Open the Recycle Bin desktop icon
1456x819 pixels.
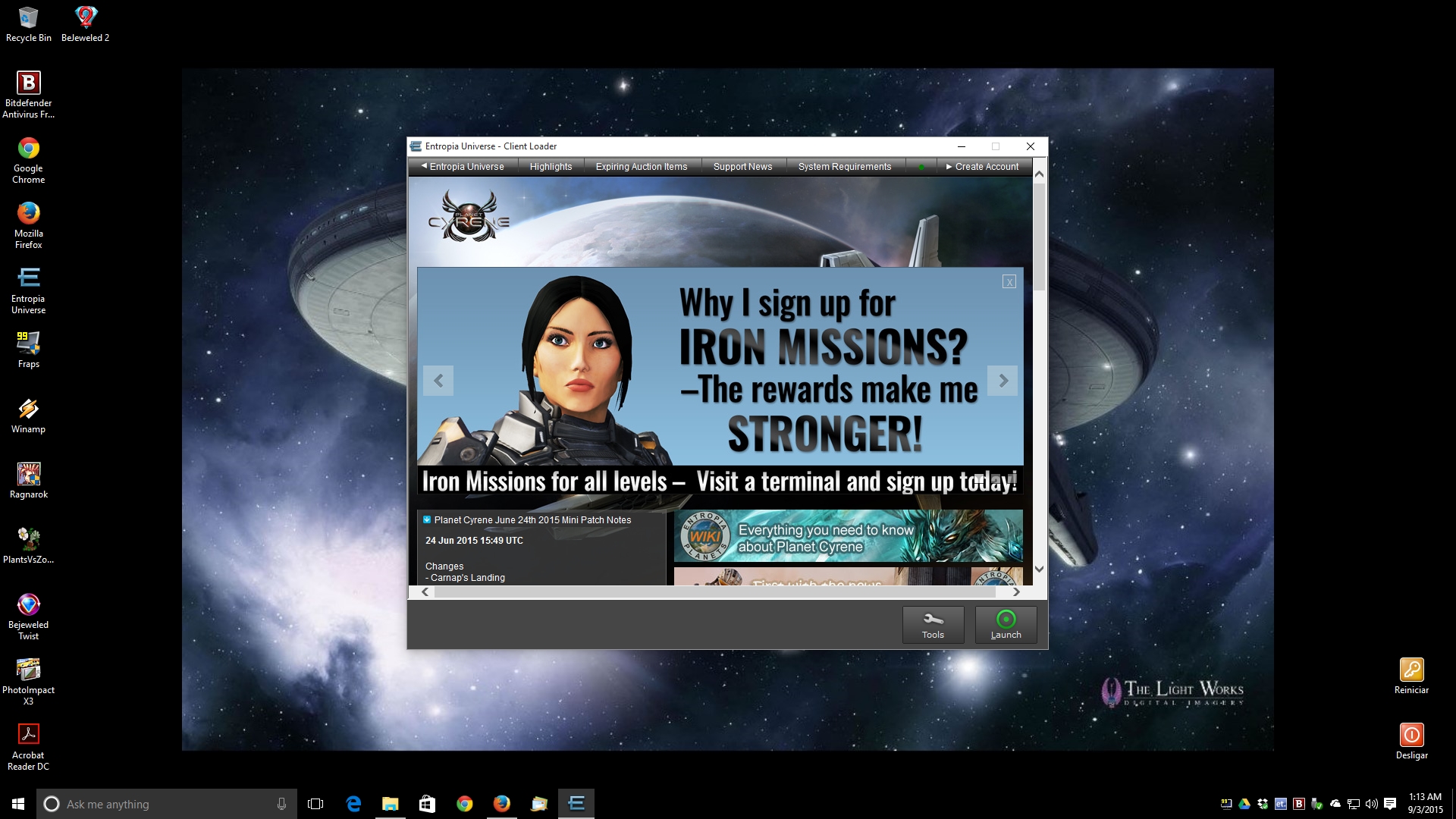point(28,24)
